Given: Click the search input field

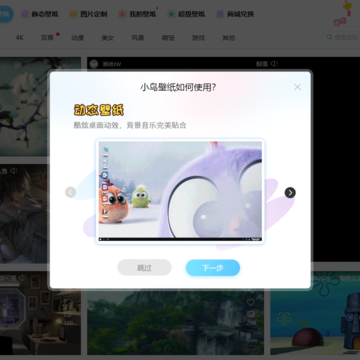Looking at the screenshot, I should (341, 37).
